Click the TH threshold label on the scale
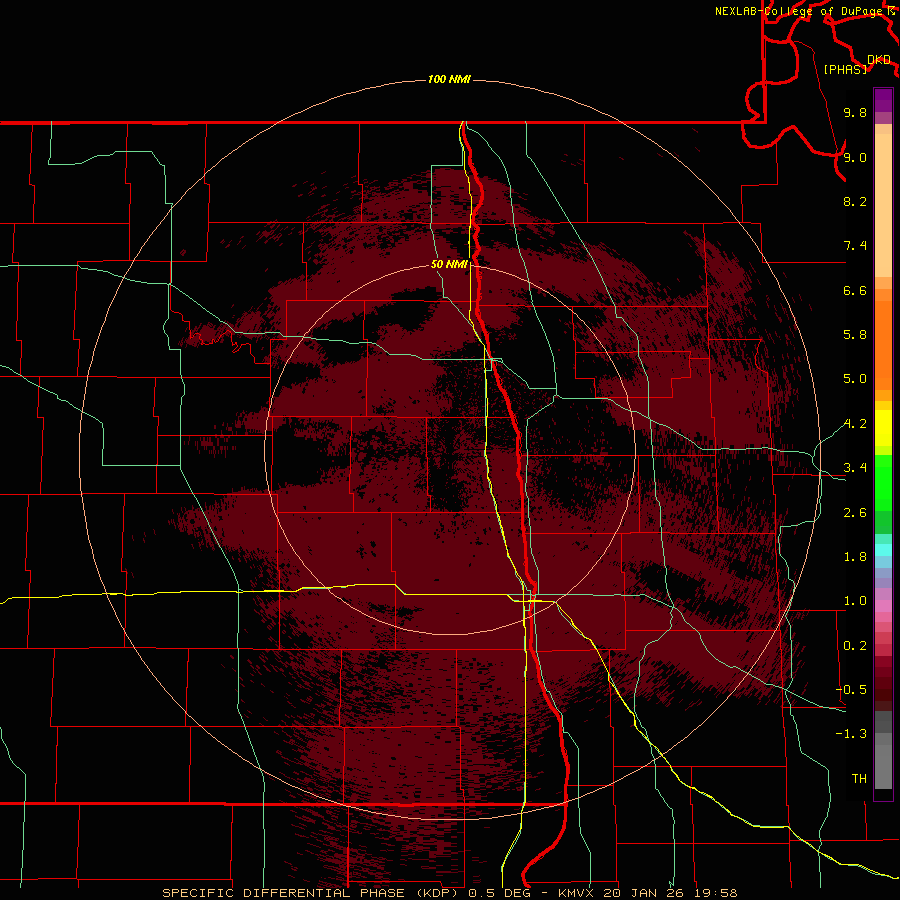 859,779
